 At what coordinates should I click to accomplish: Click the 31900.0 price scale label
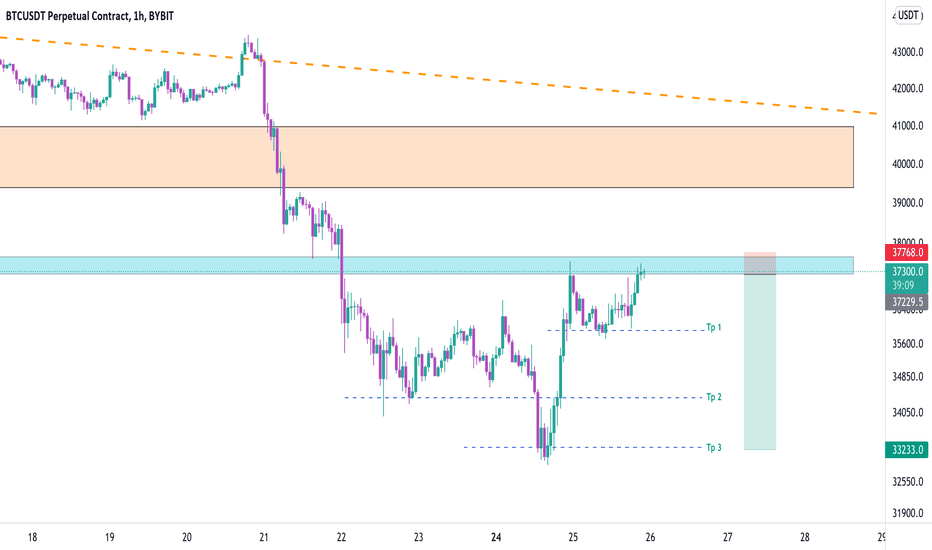point(908,513)
